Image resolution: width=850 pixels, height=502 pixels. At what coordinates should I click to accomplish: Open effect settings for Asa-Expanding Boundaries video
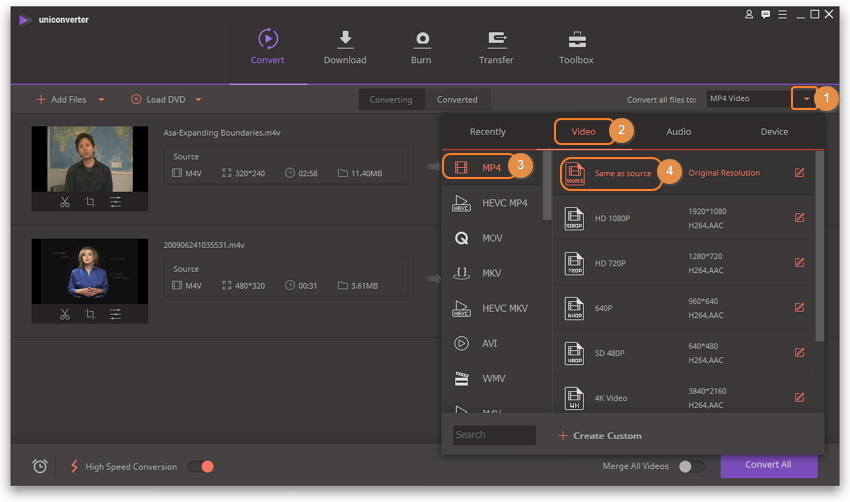point(115,202)
